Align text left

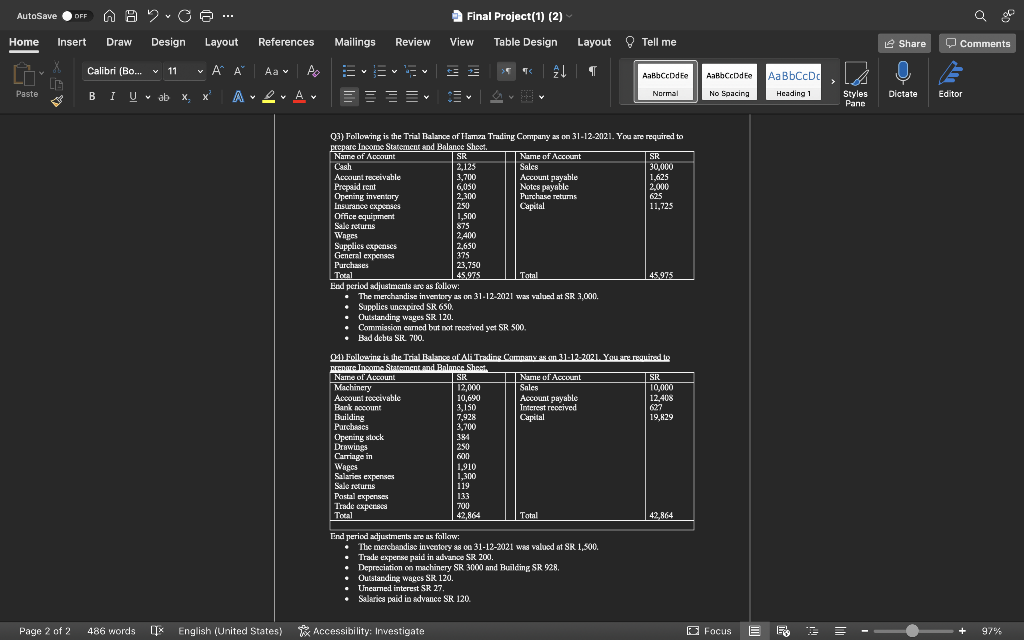pyautogui.click(x=349, y=97)
